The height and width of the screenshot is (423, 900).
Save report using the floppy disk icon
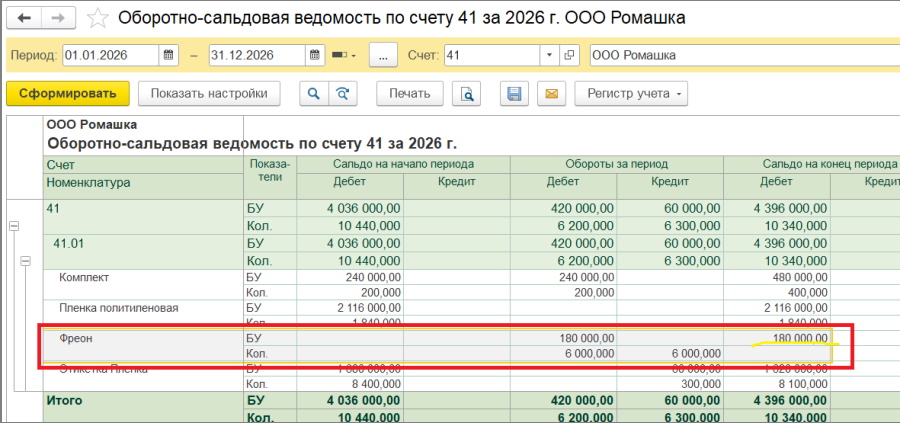coord(515,94)
